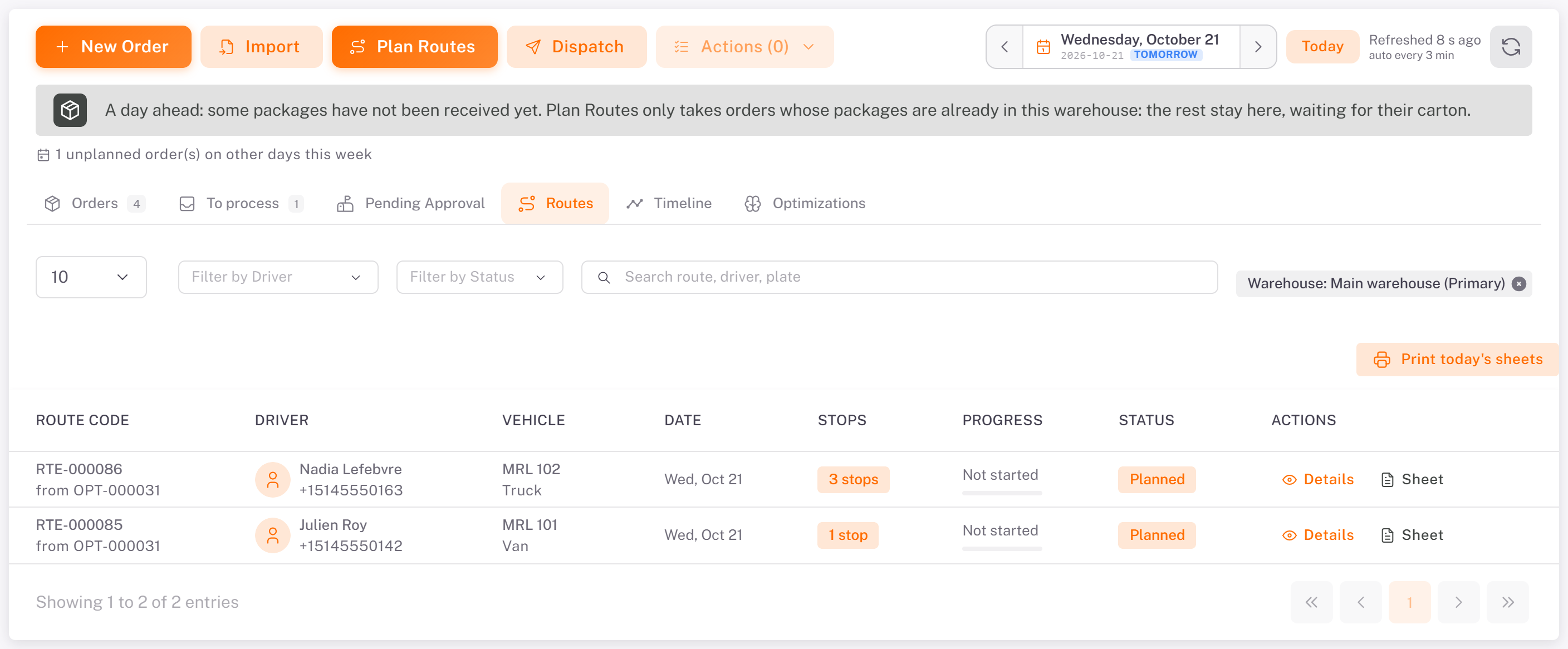The height and width of the screenshot is (649, 1568).
Task: Open the page size dropdown showing 10
Action: click(x=91, y=277)
